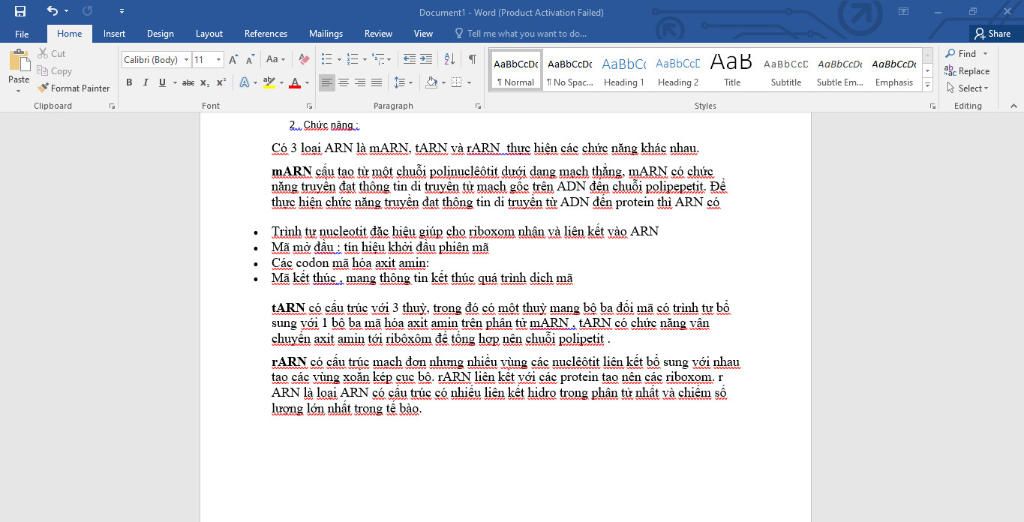Copy the selection
1024x522 pixels.
tap(54, 71)
